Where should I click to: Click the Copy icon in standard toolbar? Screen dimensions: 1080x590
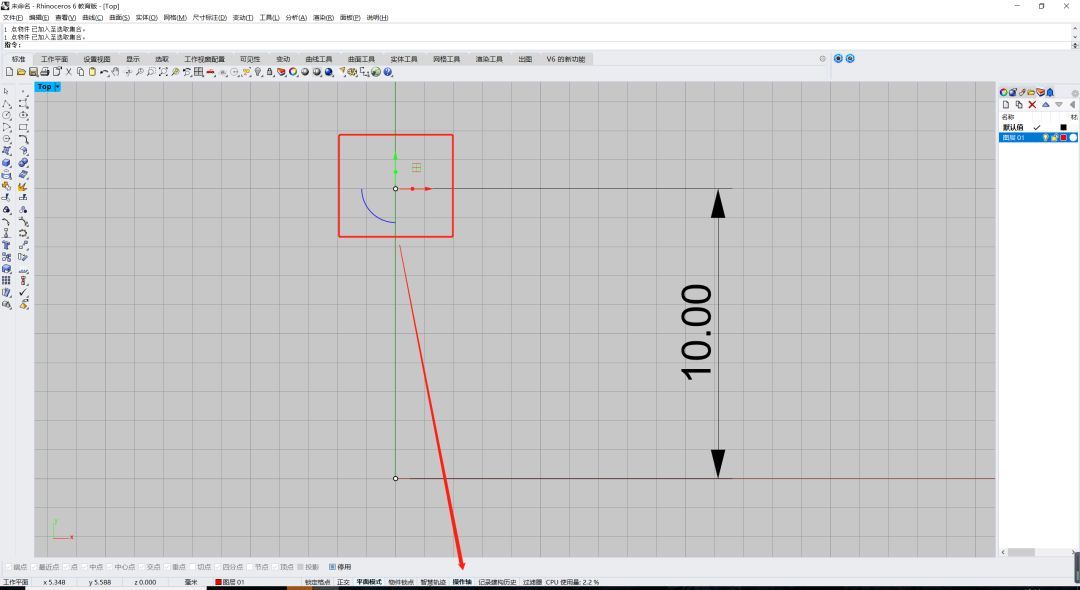tap(80, 72)
